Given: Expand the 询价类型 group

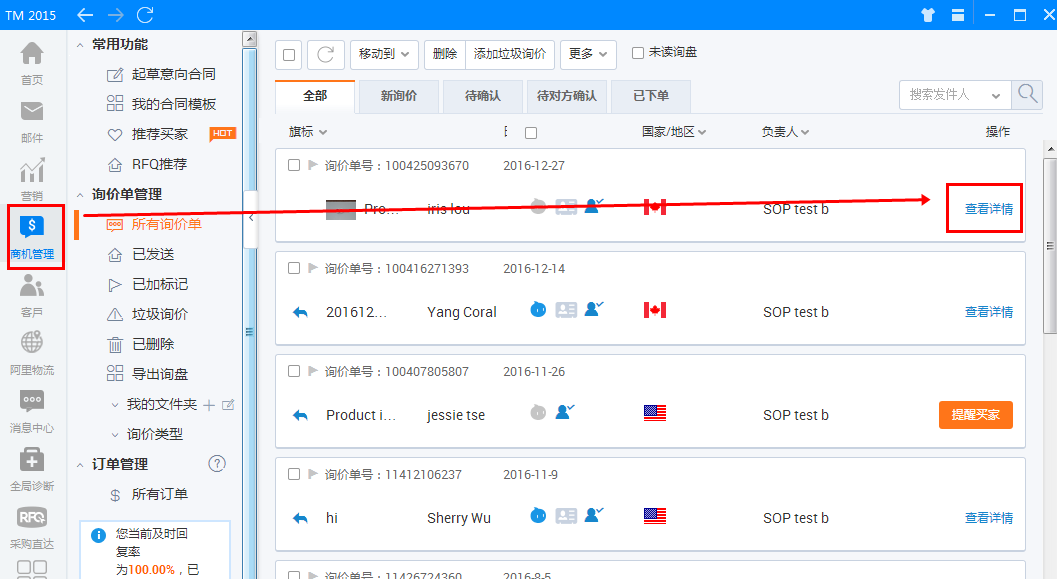Looking at the screenshot, I should coord(115,435).
